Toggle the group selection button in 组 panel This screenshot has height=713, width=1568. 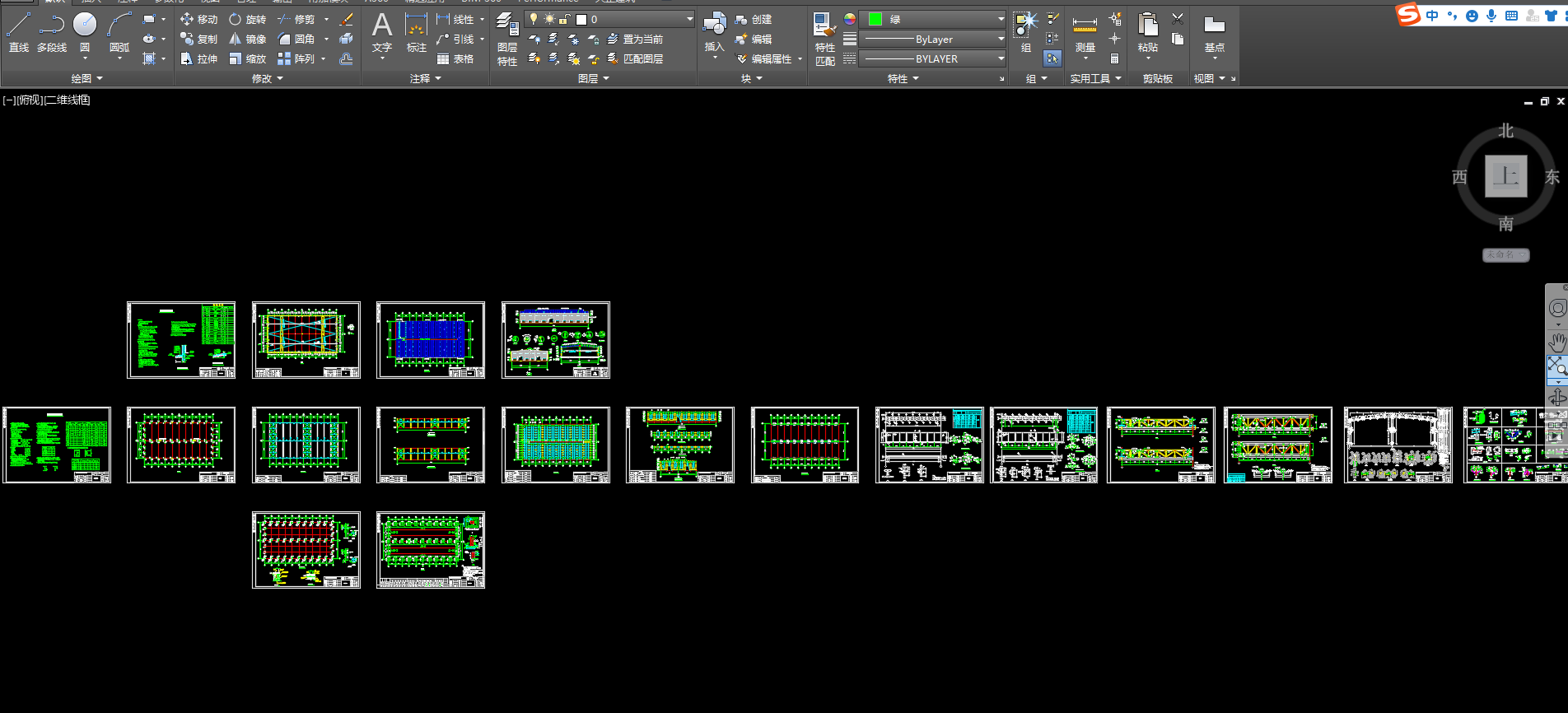coord(1052,58)
